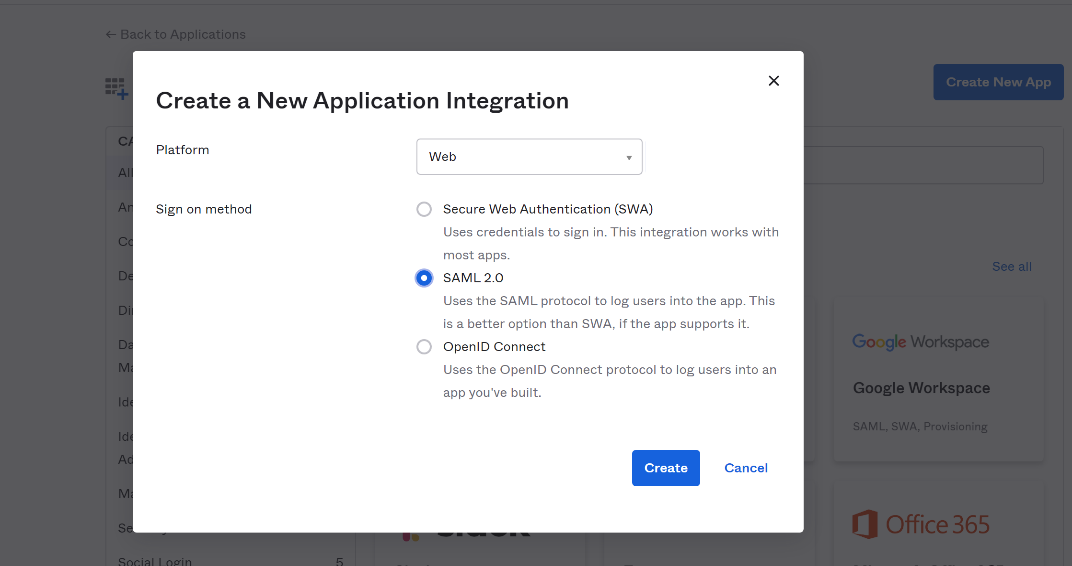Screen dimensions: 1072x566
Task: Close the Create New Application Integration dialog
Action: (773, 81)
